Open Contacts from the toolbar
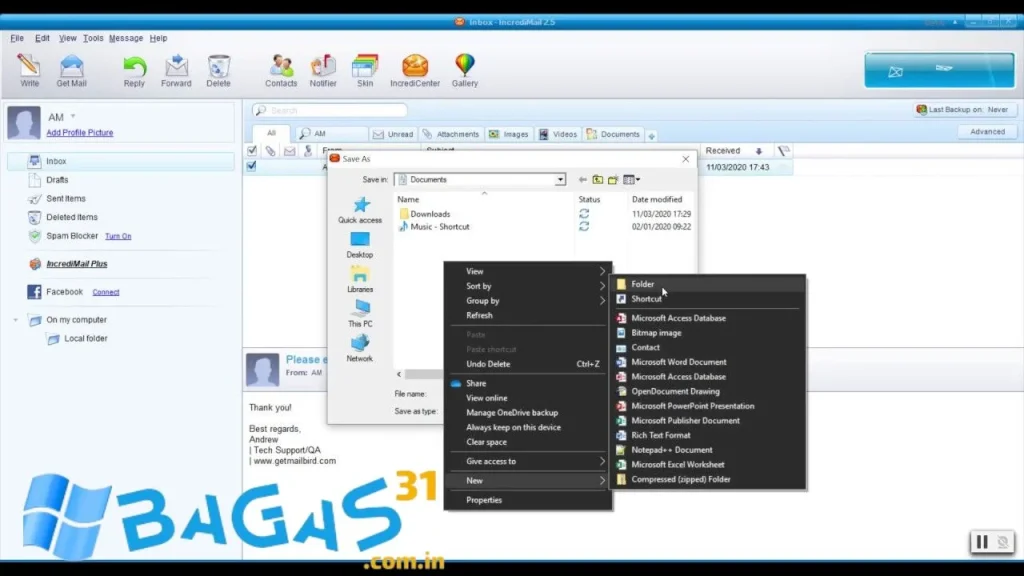Viewport: 1024px width, 576px height. 281,70
